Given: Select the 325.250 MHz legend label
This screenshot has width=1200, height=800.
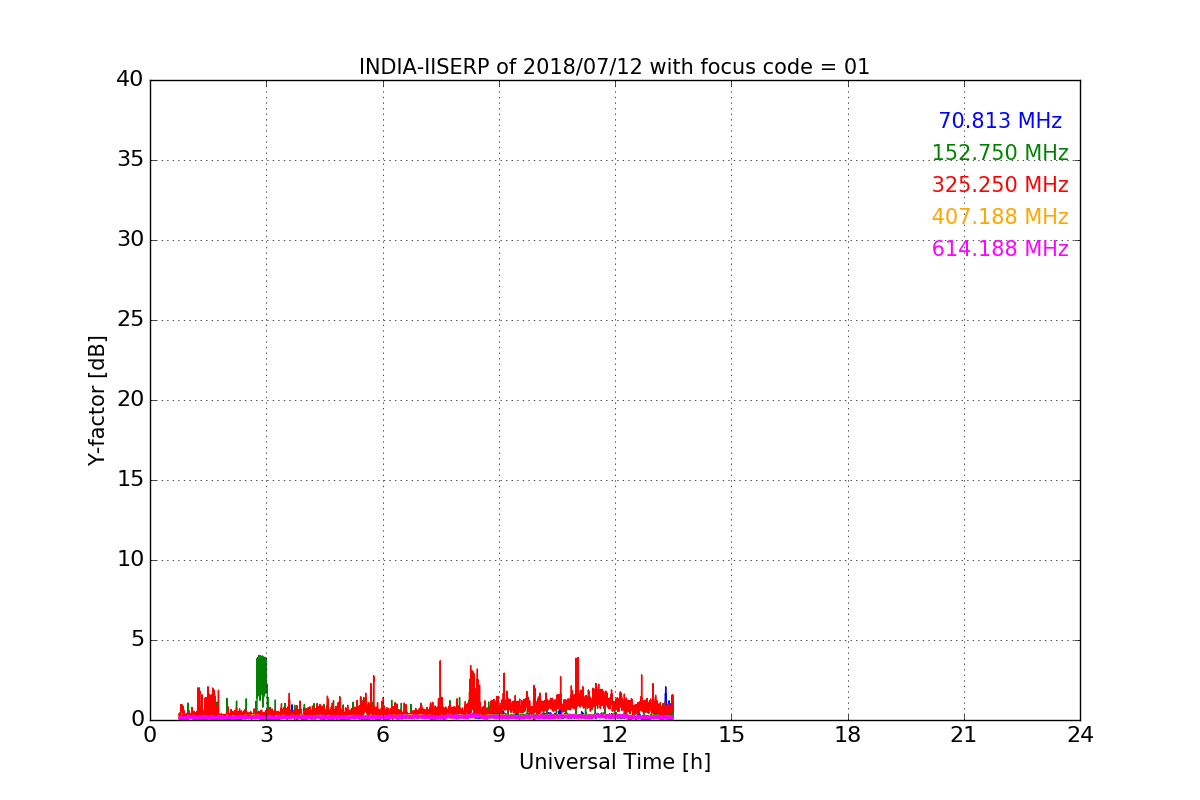Looking at the screenshot, I should point(1000,185).
